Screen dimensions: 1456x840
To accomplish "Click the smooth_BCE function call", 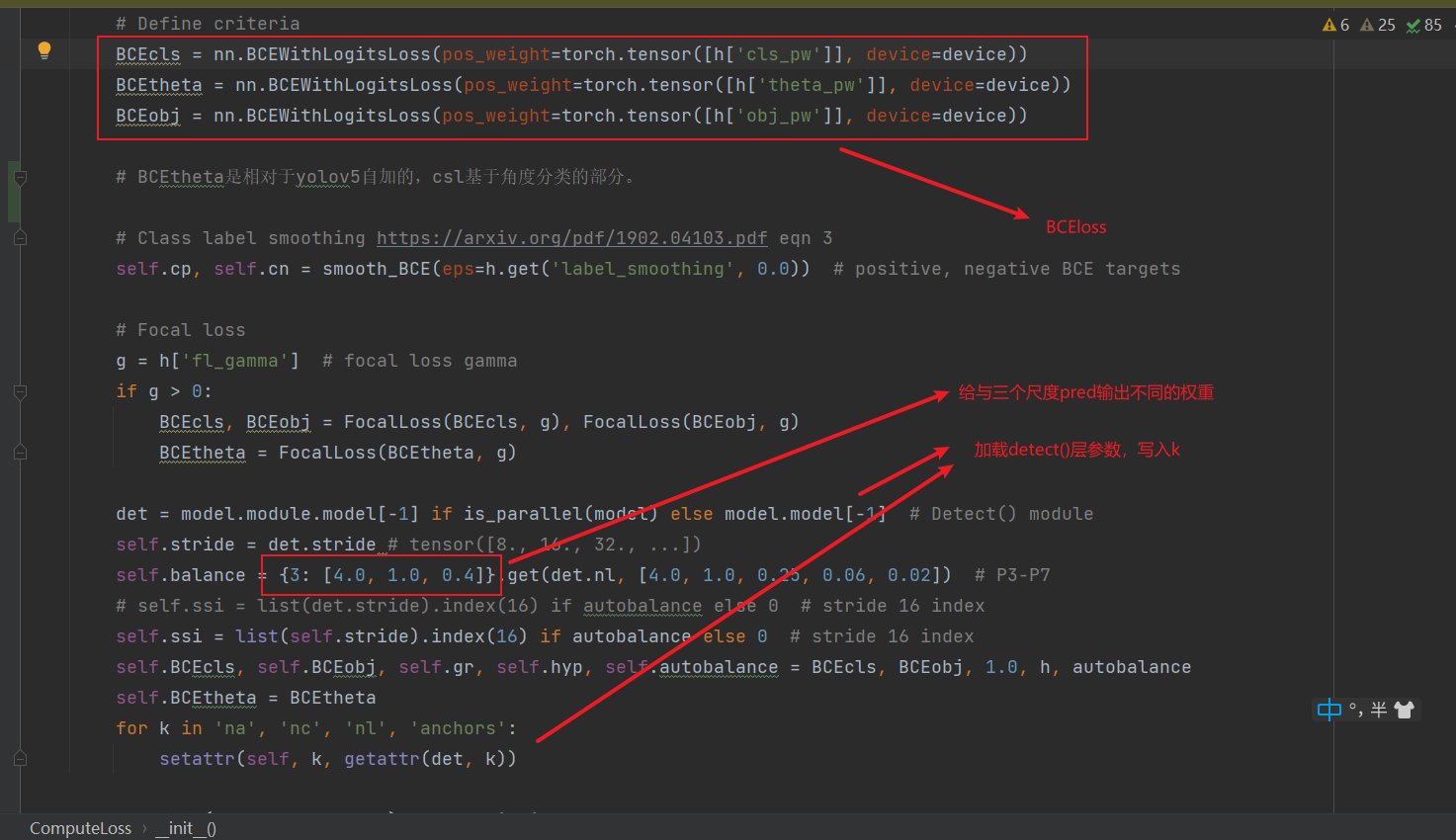I will 377,269.
